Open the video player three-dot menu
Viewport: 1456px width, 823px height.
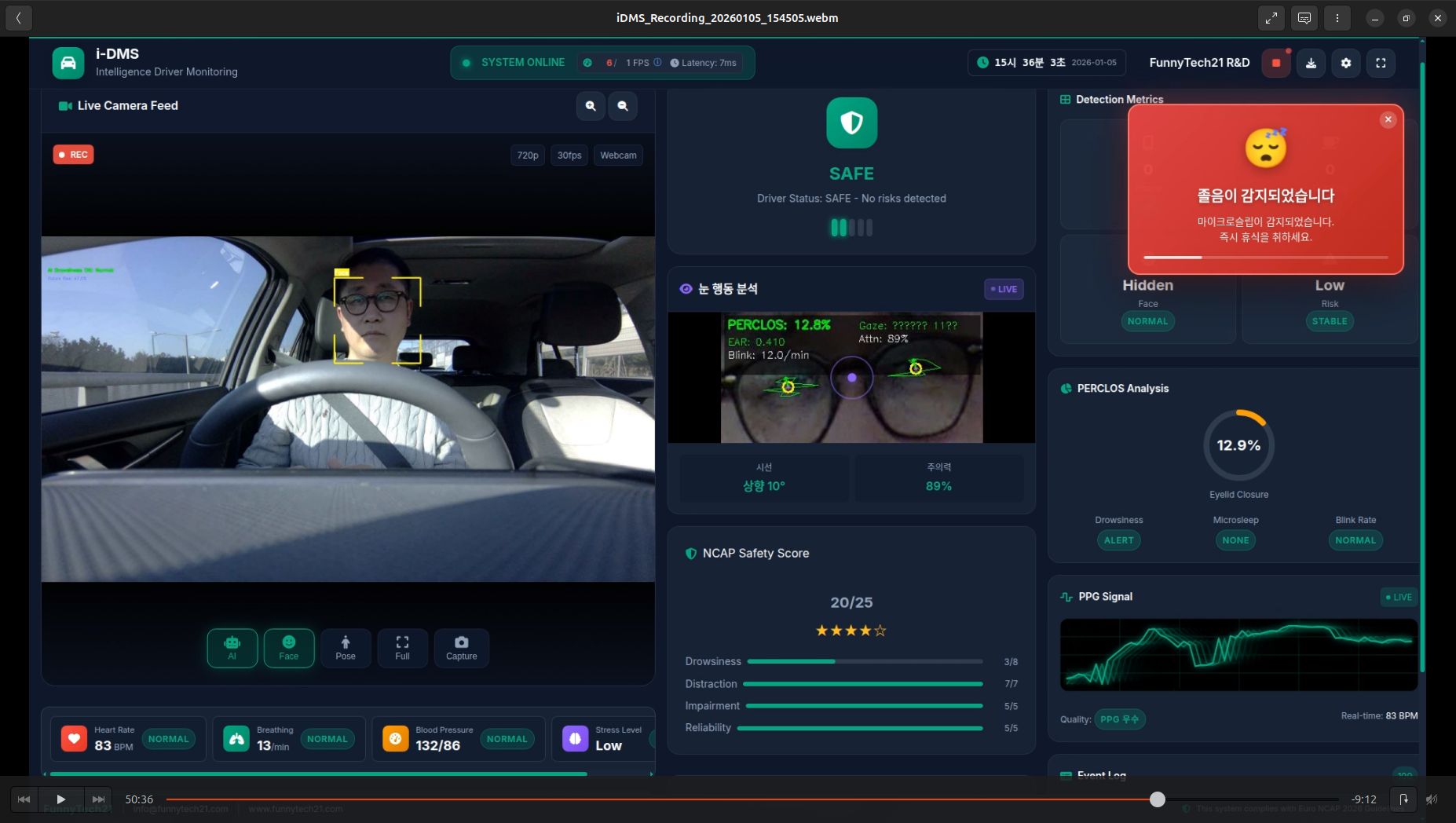[x=1337, y=18]
